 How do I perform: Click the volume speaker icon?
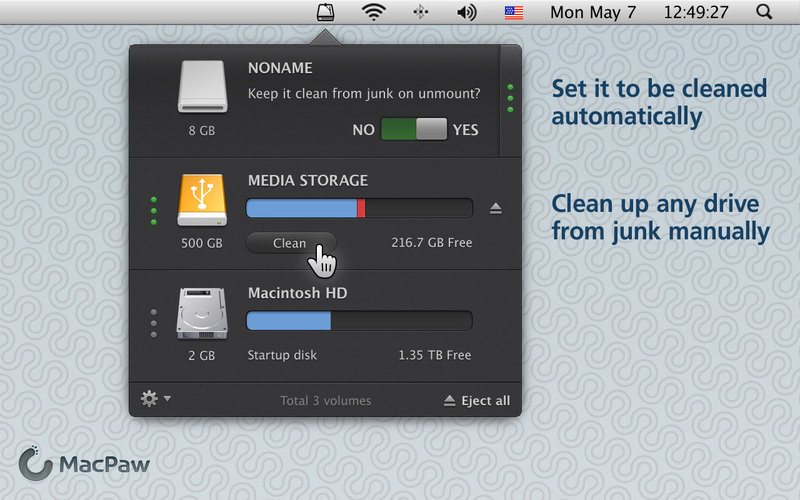click(466, 13)
